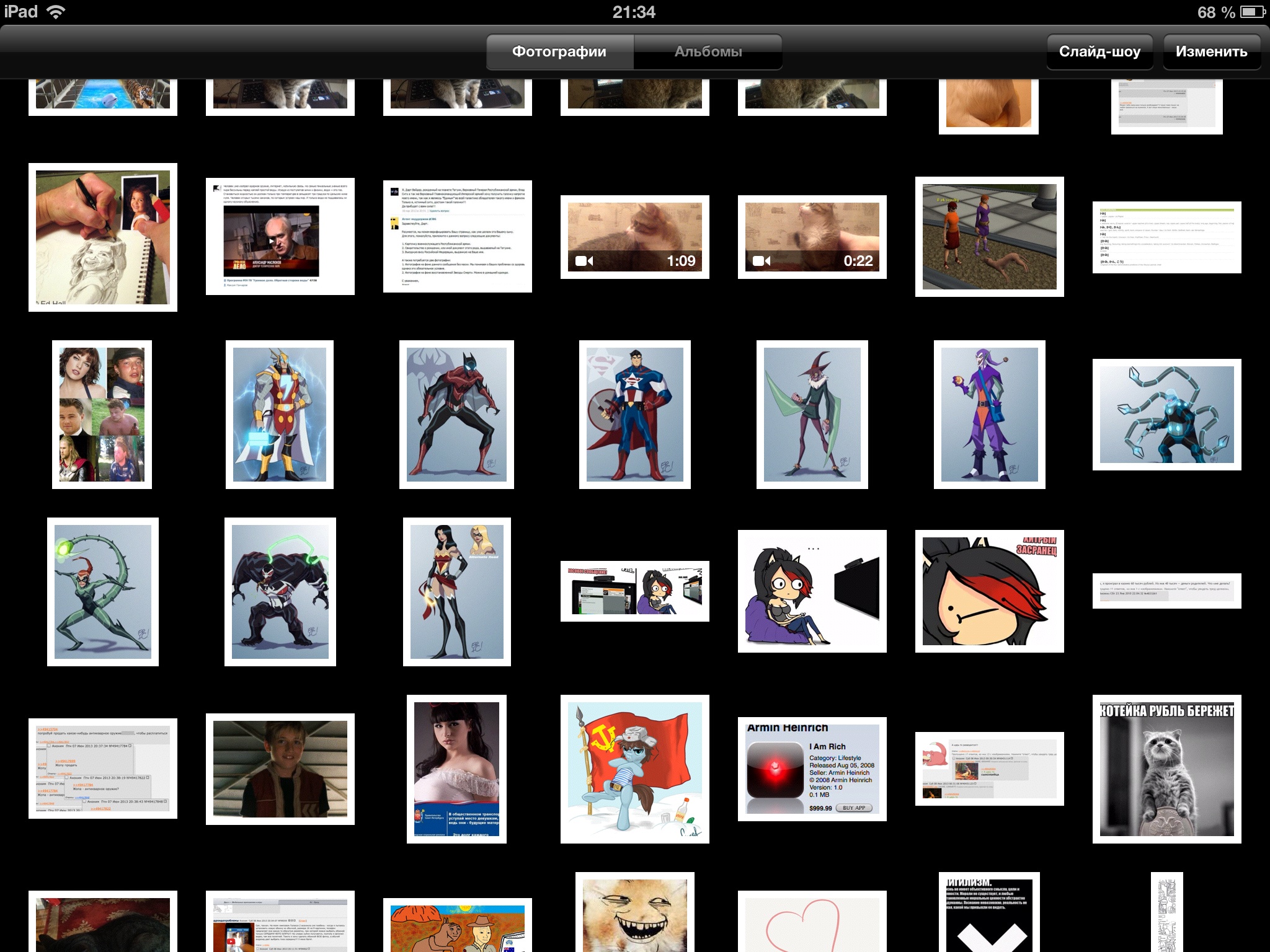The image size is (1270, 952).
Task: Open the I Am Rich app screenshot
Action: pyautogui.click(x=812, y=769)
